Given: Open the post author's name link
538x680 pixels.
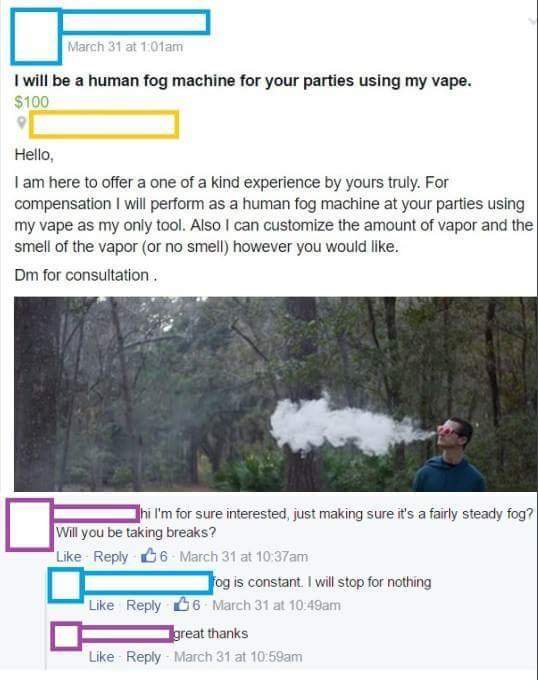Looking at the screenshot, I should 136,22.
